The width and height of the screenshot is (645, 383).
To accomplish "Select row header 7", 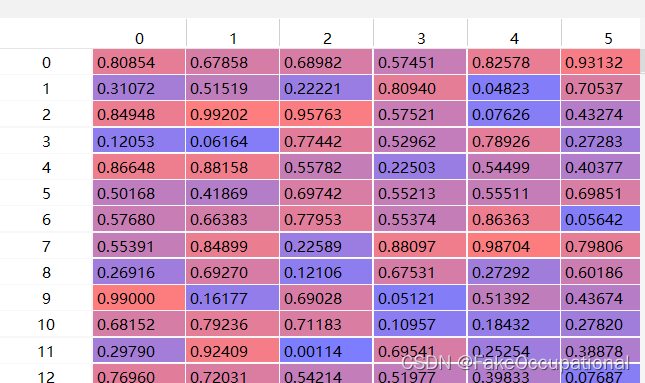I will 46,246.
